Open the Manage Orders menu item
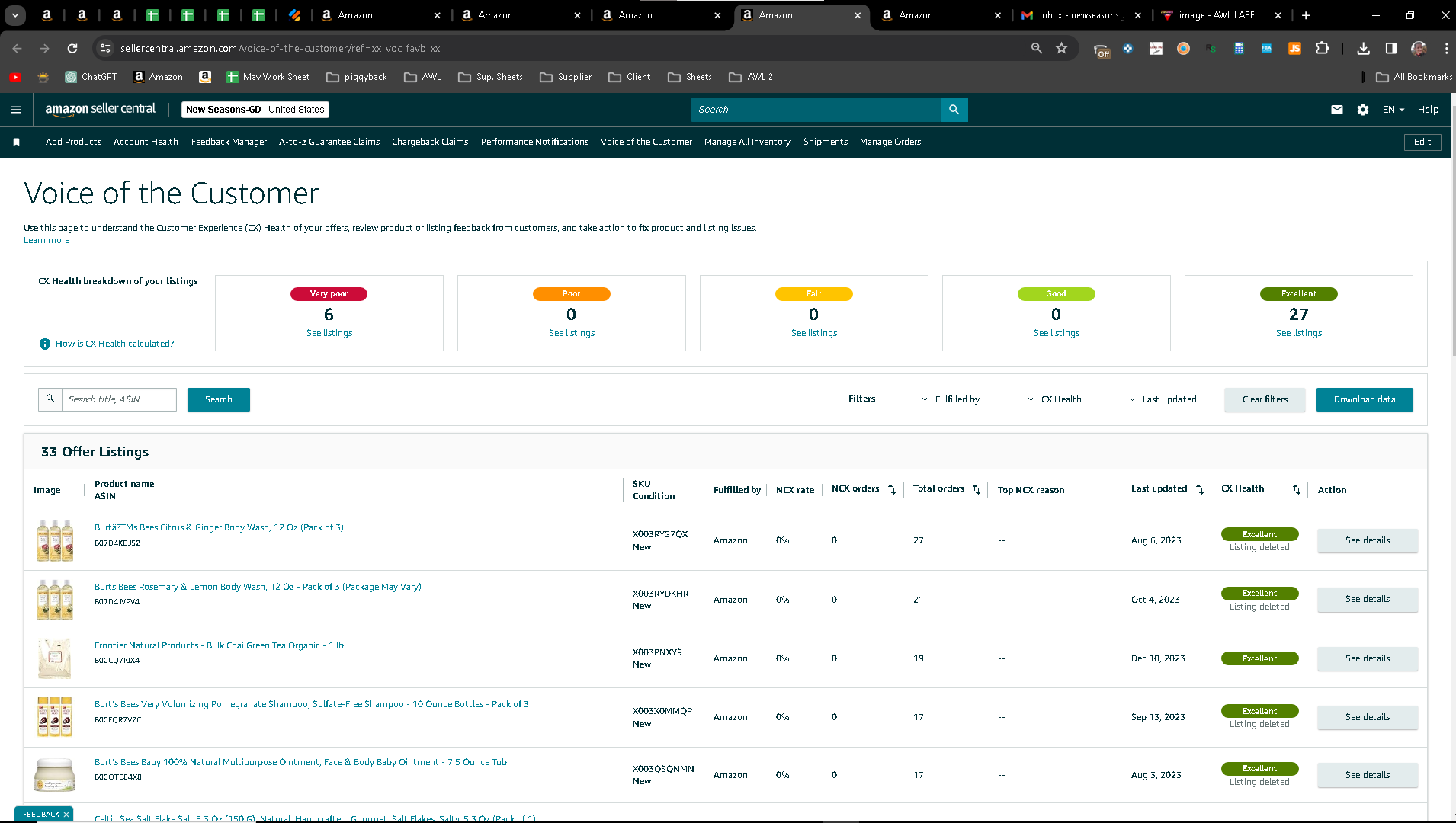This screenshot has width=1456, height=823. pyautogui.click(x=890, y=142)
